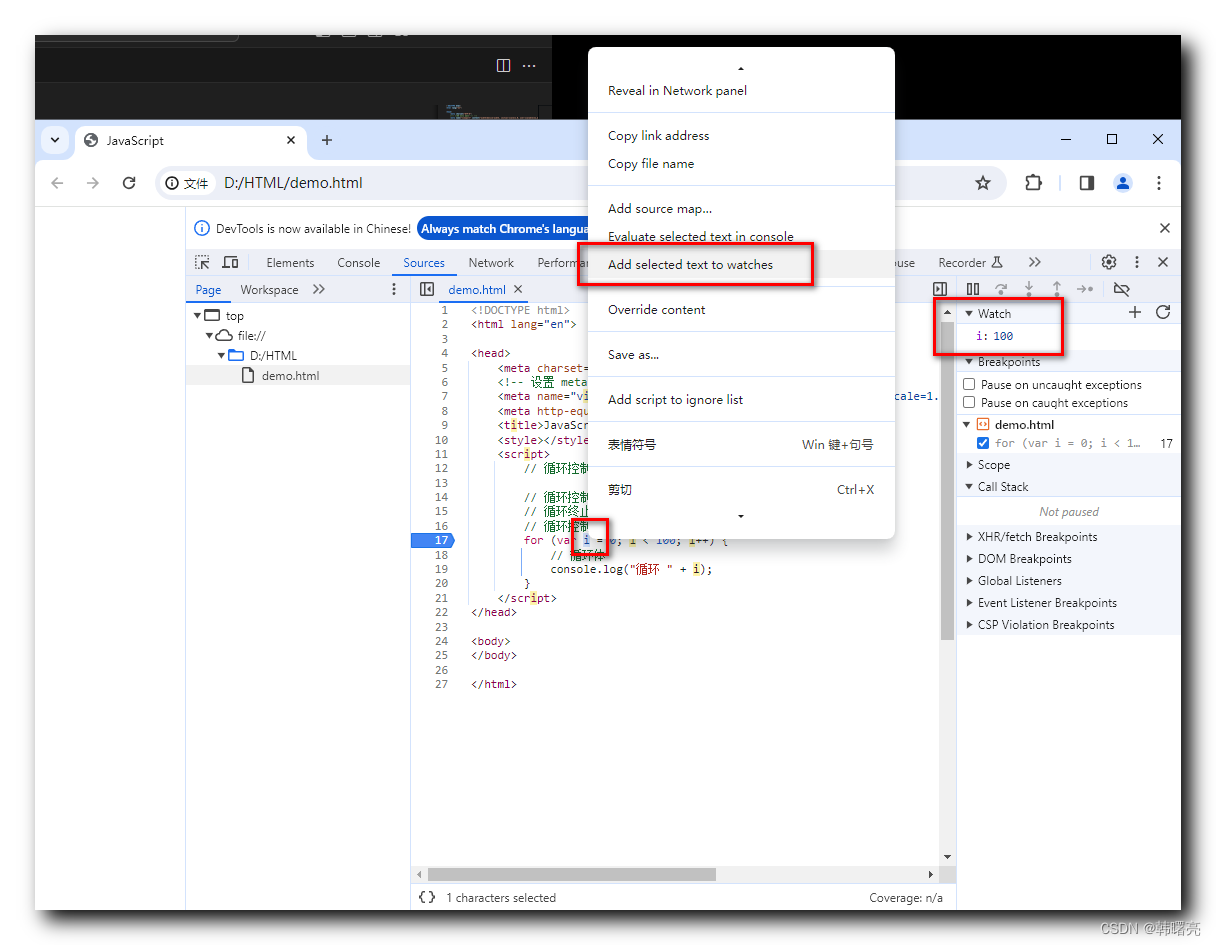Show more navigator tabs chevron
Viewport: 1216px width, 945px height.
(x=319, y=289)
